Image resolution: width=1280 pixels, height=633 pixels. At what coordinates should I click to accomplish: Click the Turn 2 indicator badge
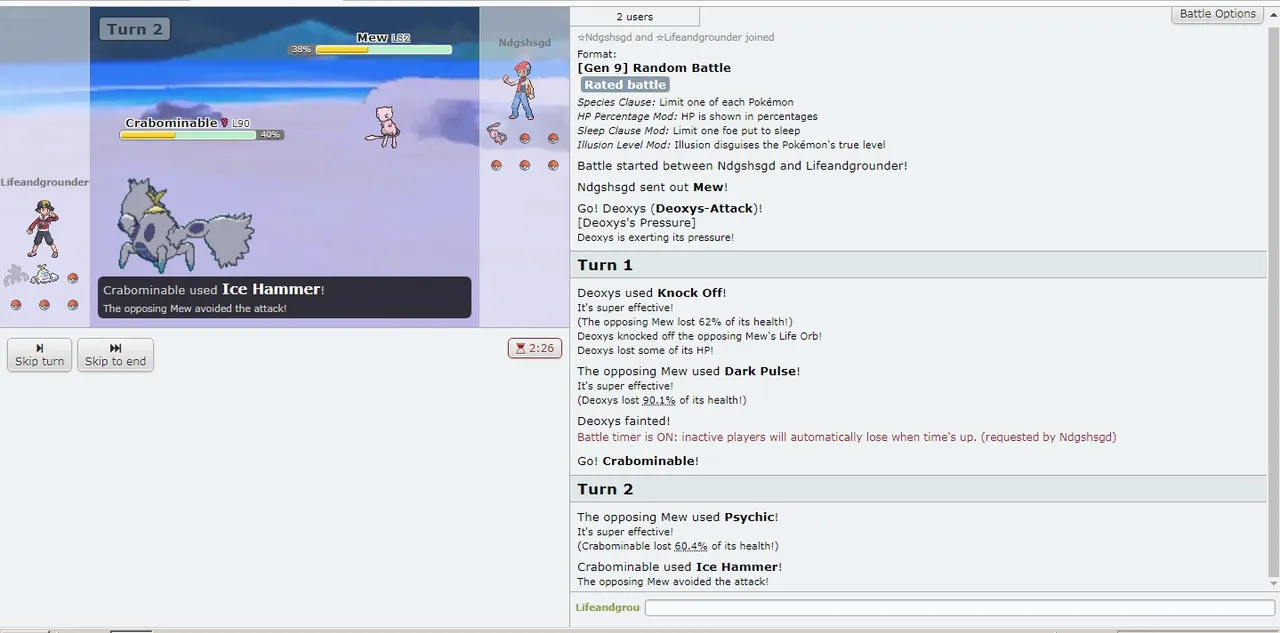click(x=134, y=29)
